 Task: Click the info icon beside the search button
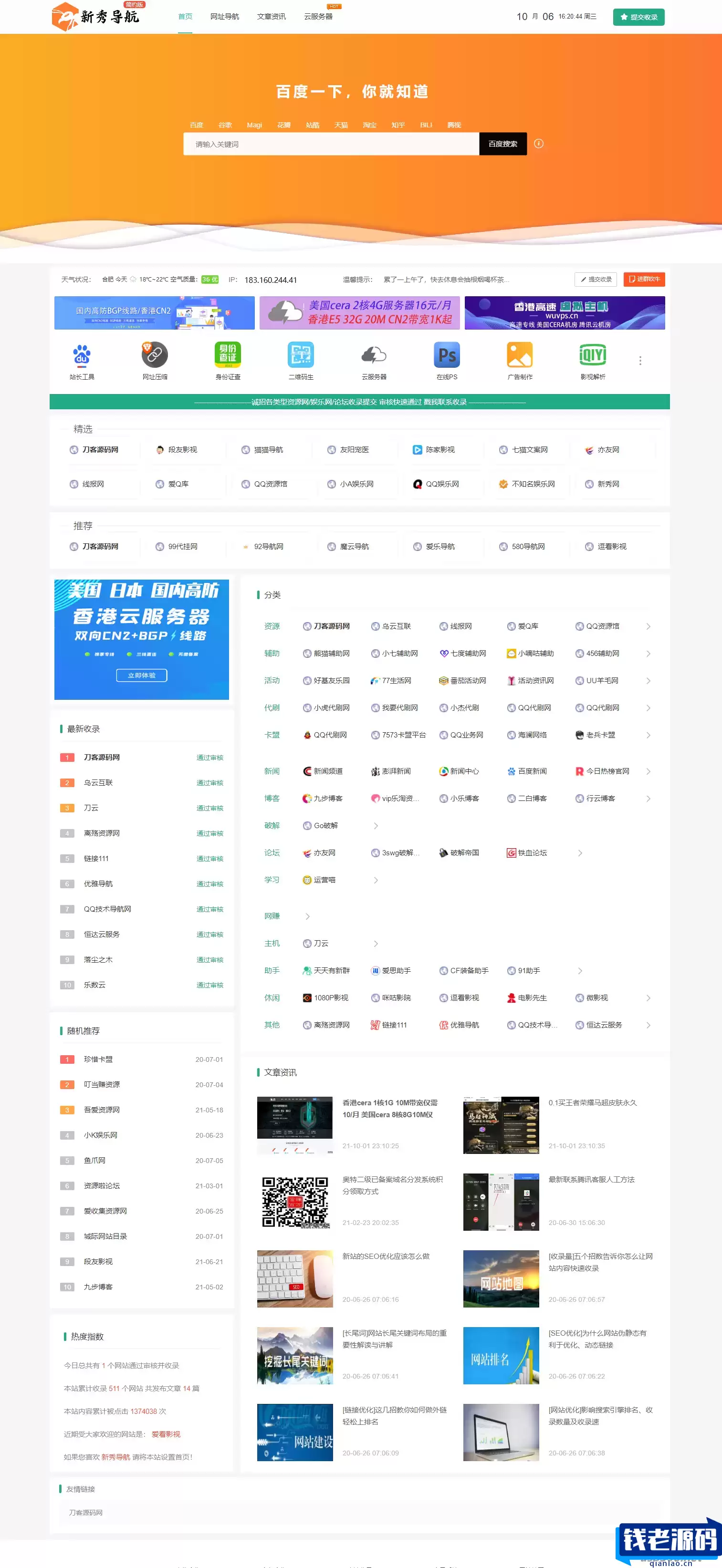(x=539, y=144)
